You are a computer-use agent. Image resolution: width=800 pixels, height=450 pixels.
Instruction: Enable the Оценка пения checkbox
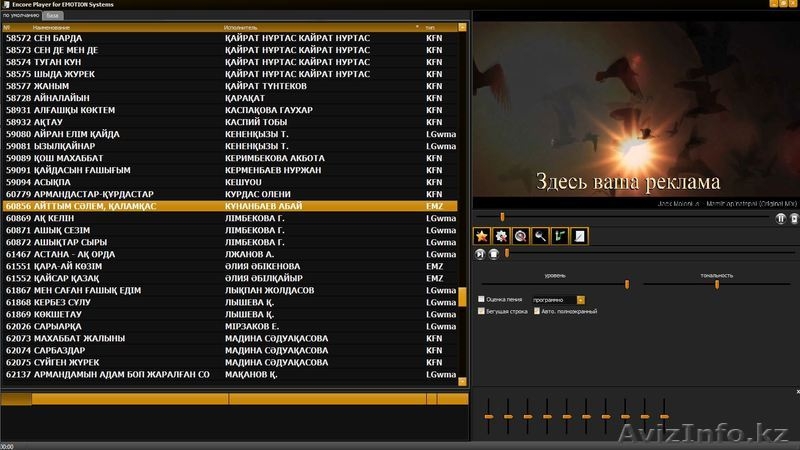tap(482, 299)
